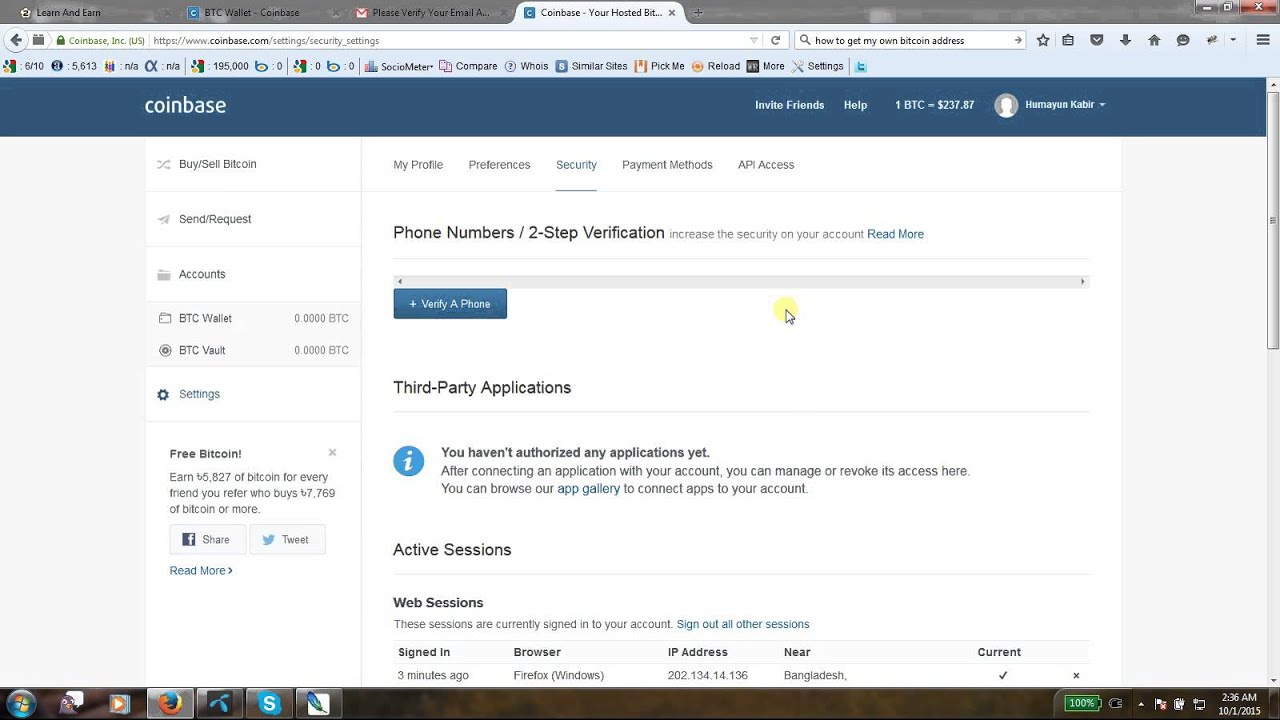1280x720 pixels.
Task: Click Read More beside 2-Step Verification
Action: coord(895,234)
